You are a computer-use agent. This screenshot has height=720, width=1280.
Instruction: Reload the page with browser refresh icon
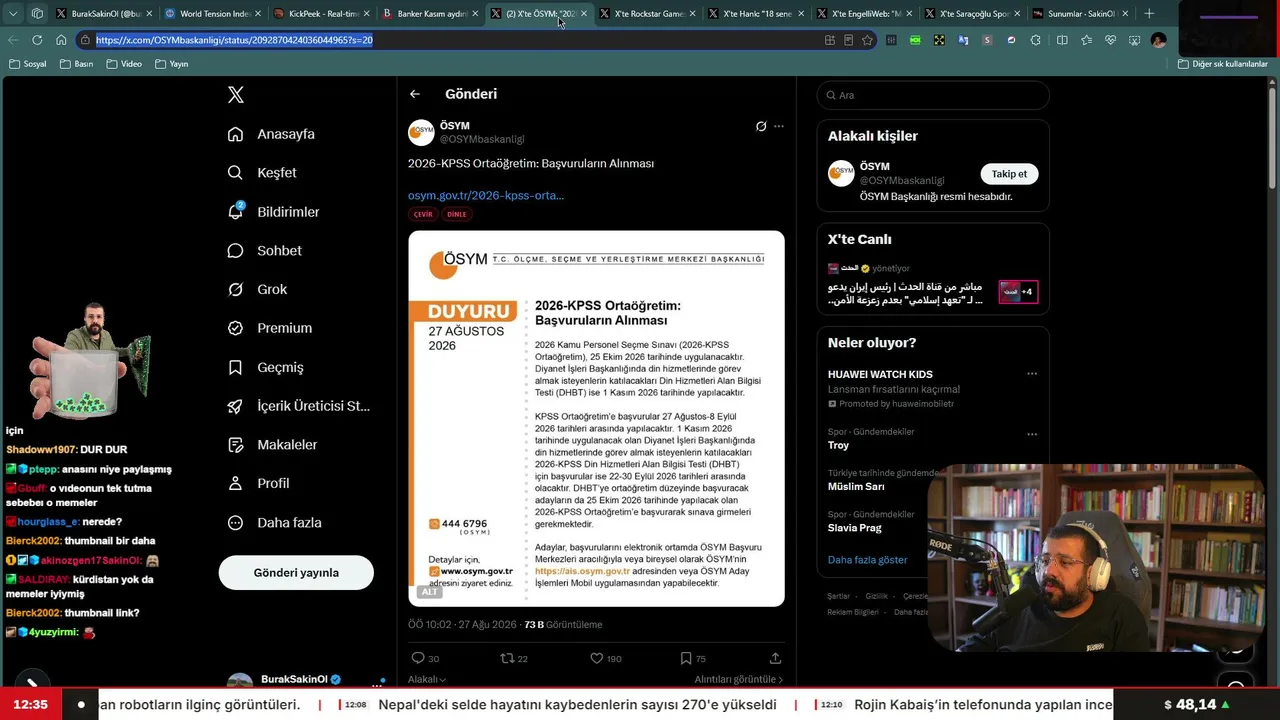point(37,40)
